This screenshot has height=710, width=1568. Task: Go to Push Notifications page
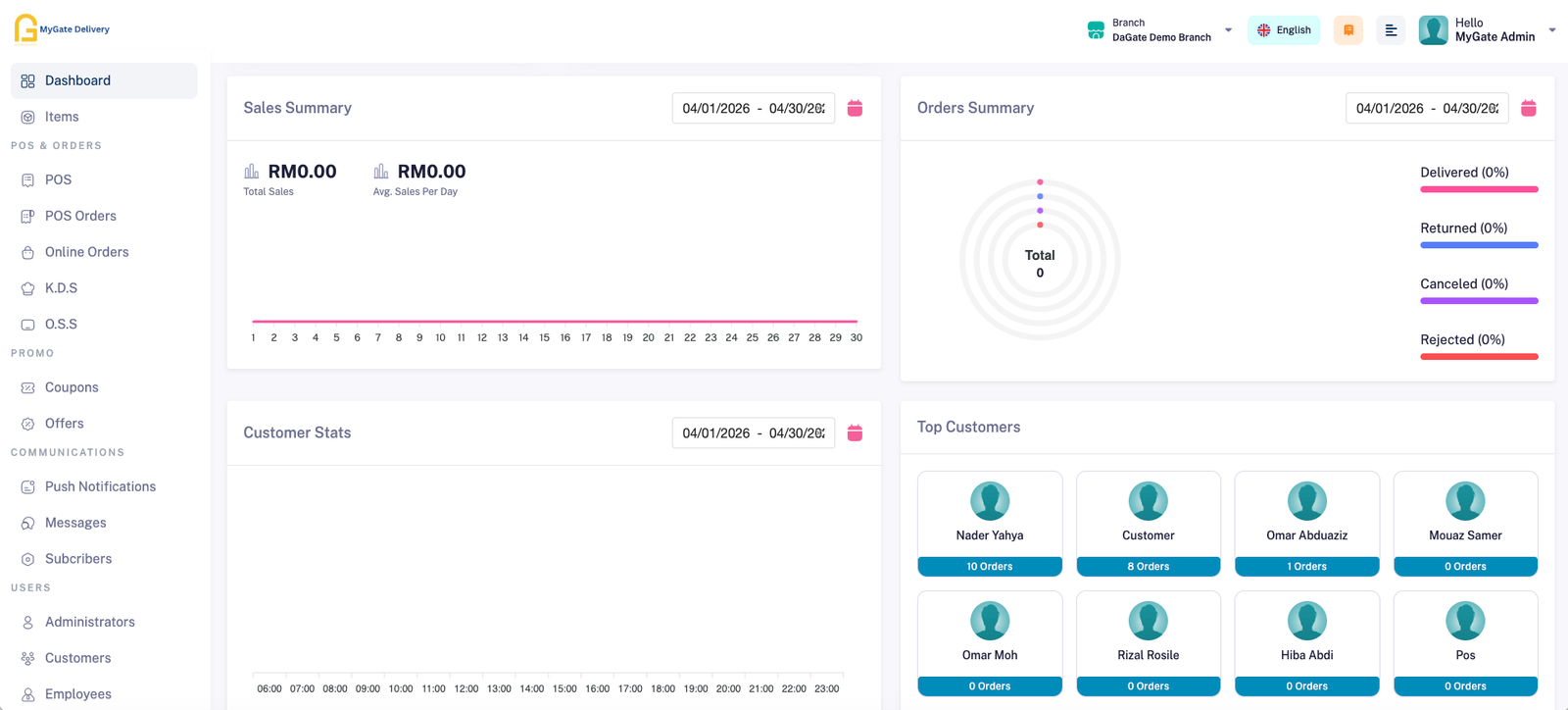pyautogui.click(x=100, y=486)
